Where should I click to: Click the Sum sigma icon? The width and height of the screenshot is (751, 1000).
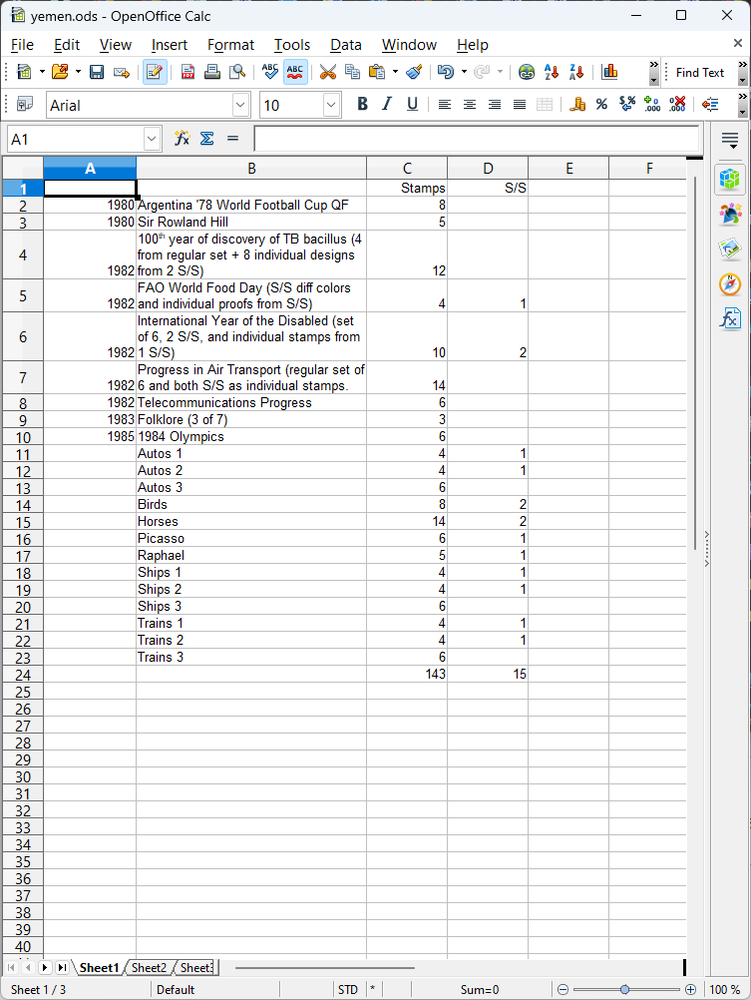pyautogui.click(x=207, y=138)
